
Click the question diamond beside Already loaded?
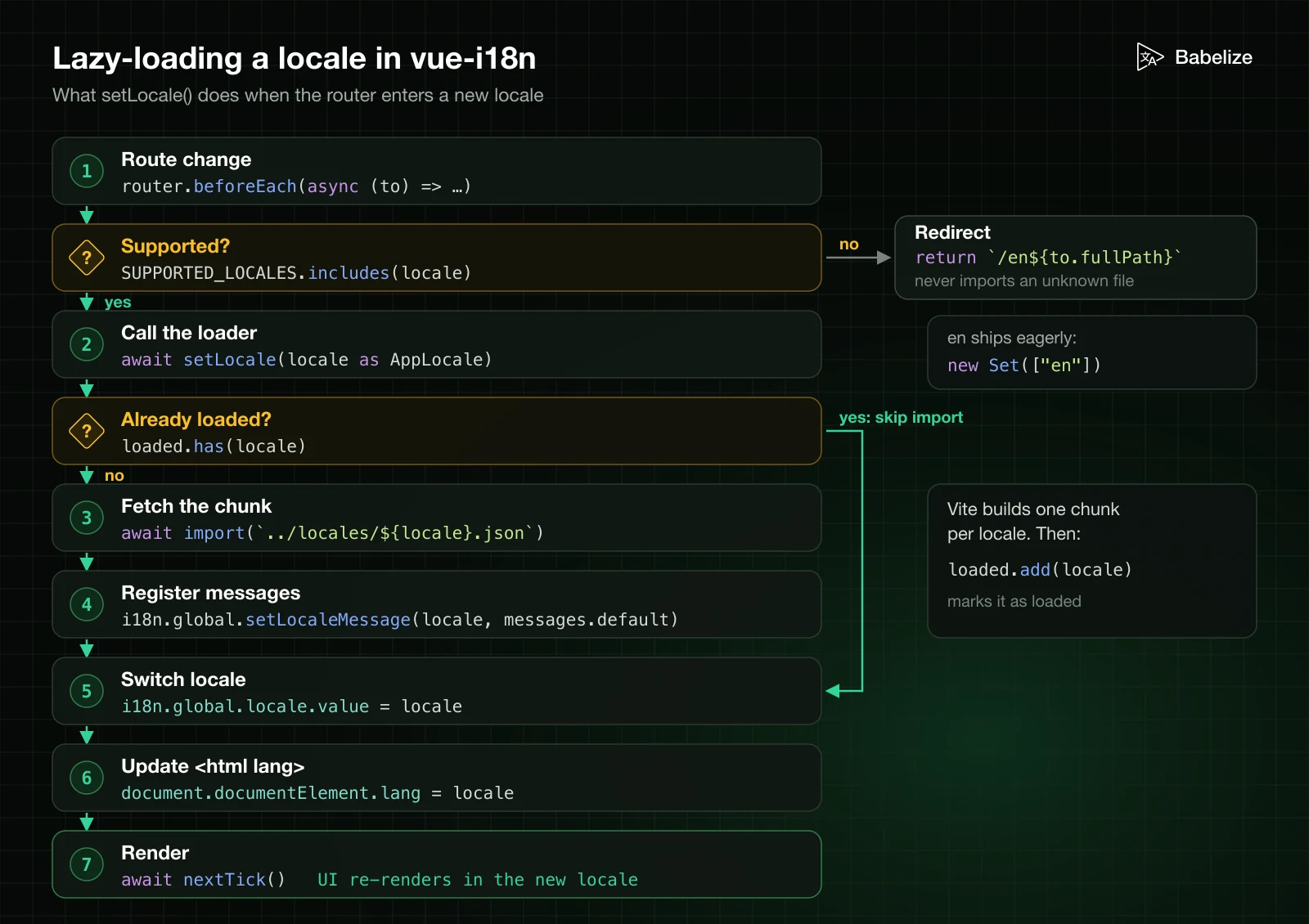point(87,431)
